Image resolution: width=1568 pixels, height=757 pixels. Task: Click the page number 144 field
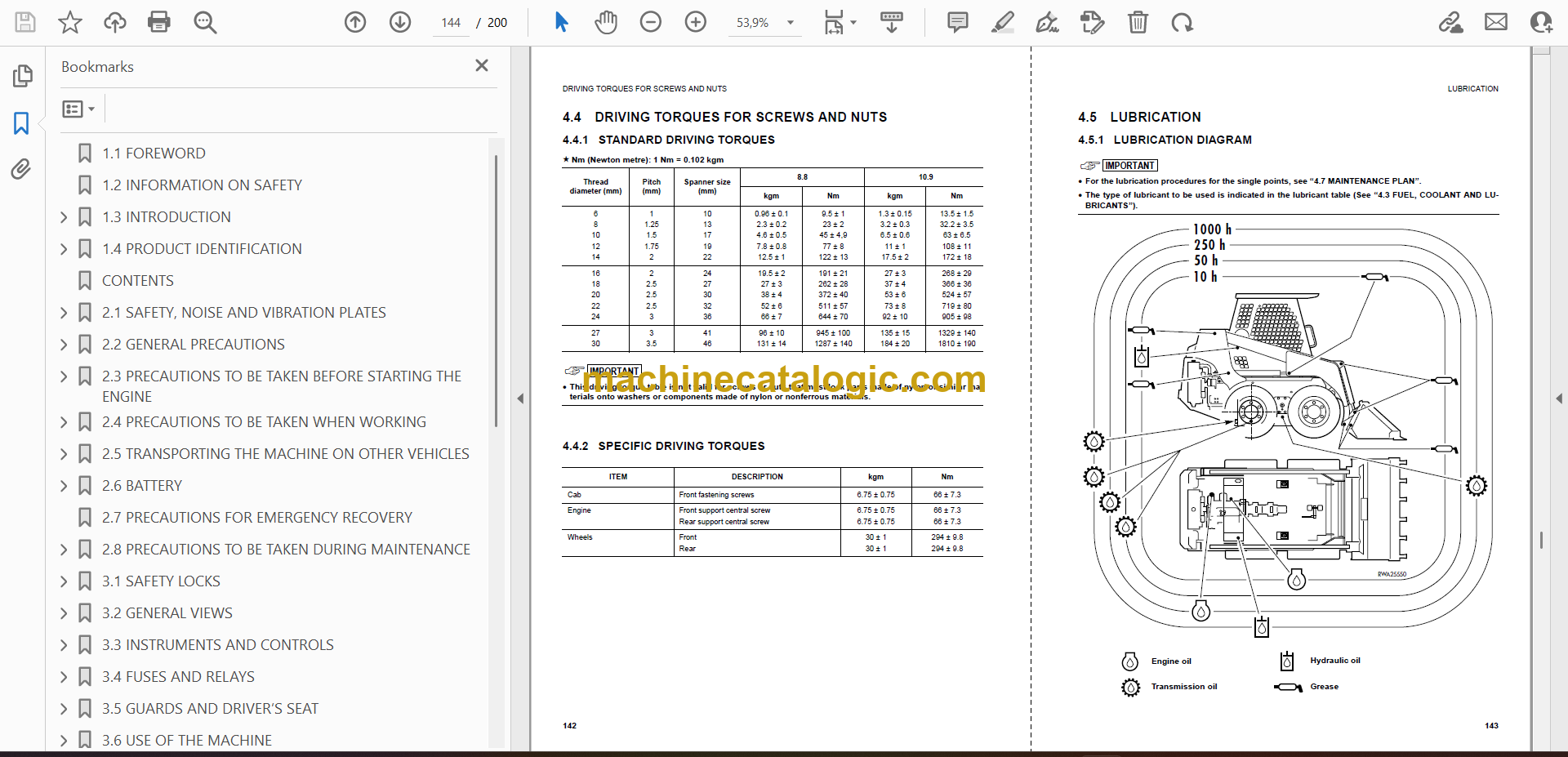tap(451, 23)
